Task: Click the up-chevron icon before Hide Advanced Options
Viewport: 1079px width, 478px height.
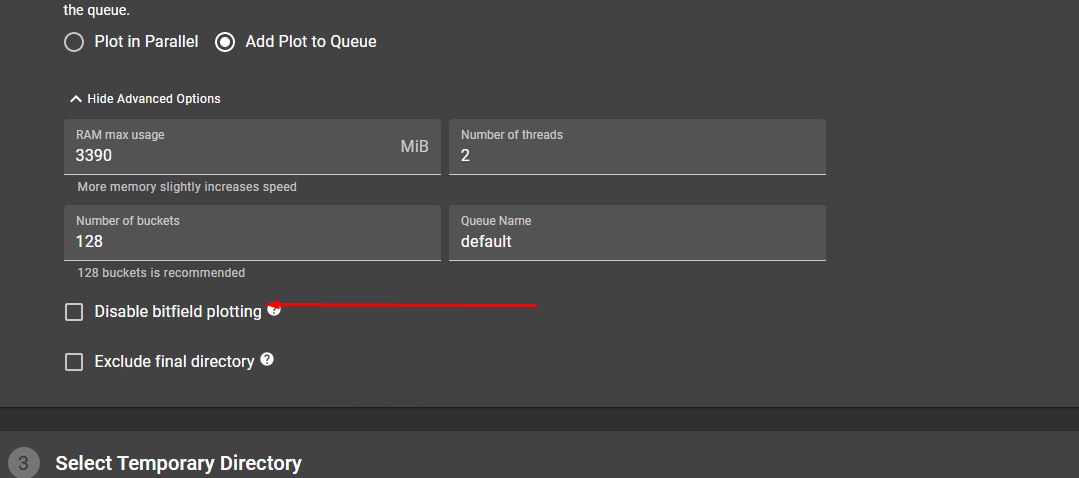Action: click(76, 99)
